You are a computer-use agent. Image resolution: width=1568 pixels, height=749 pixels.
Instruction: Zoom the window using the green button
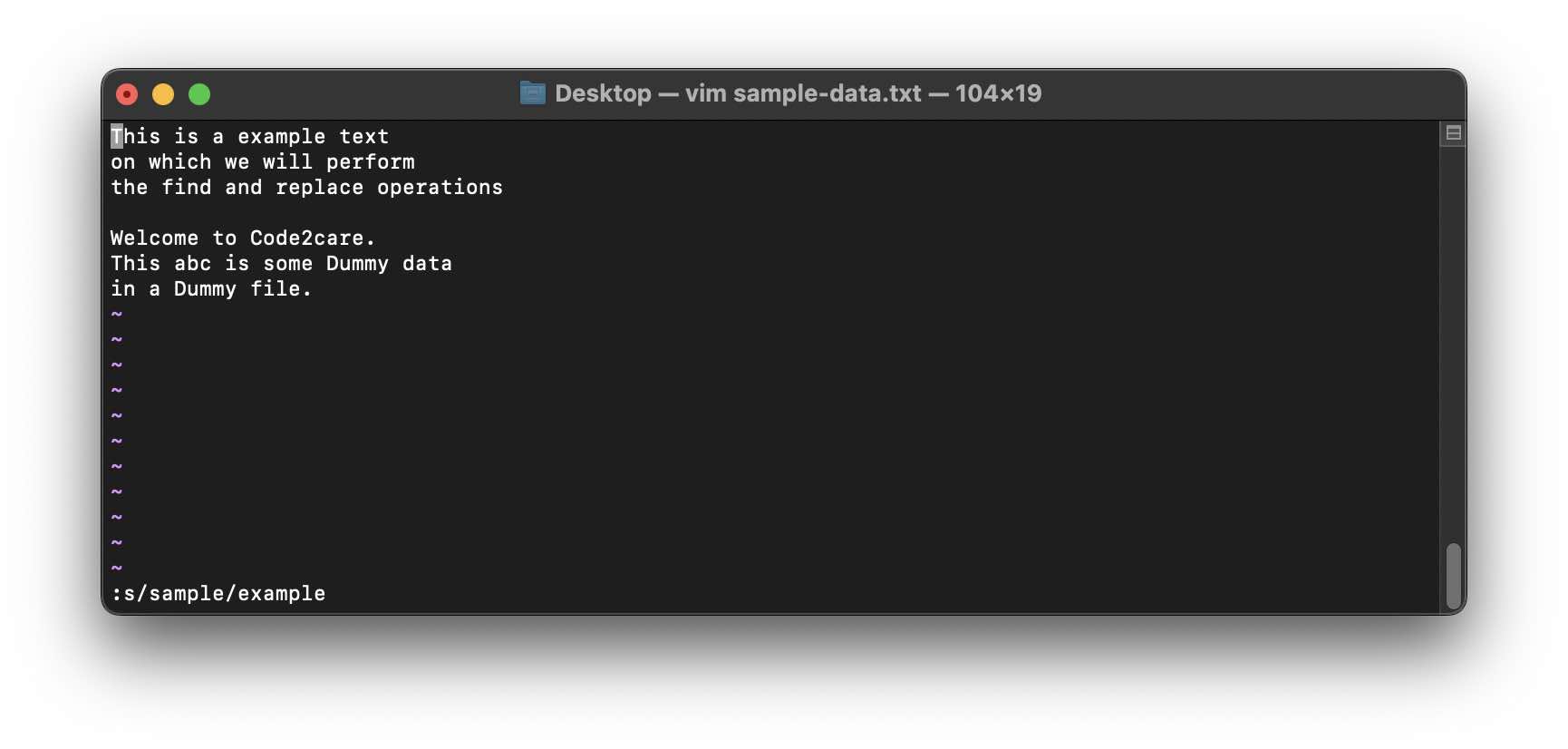click(199, 94)
